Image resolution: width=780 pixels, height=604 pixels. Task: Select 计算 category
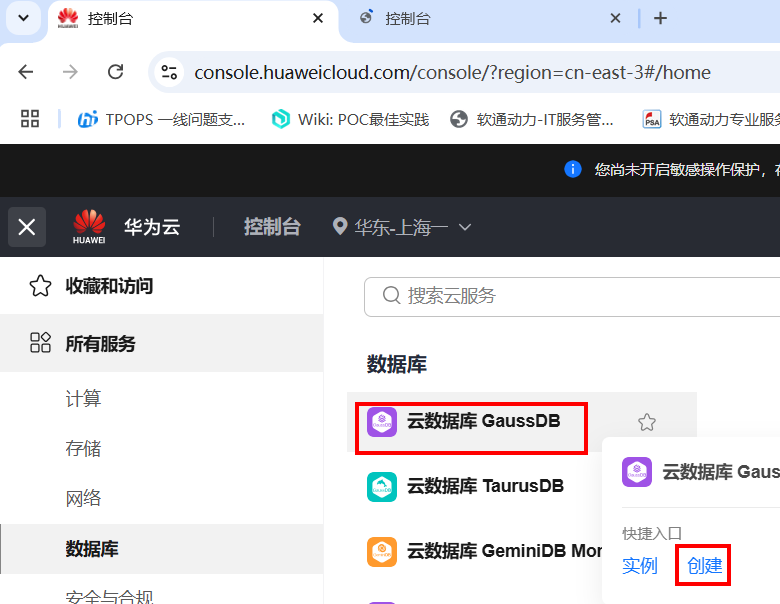pyautogui.click(x=83, y=399)
